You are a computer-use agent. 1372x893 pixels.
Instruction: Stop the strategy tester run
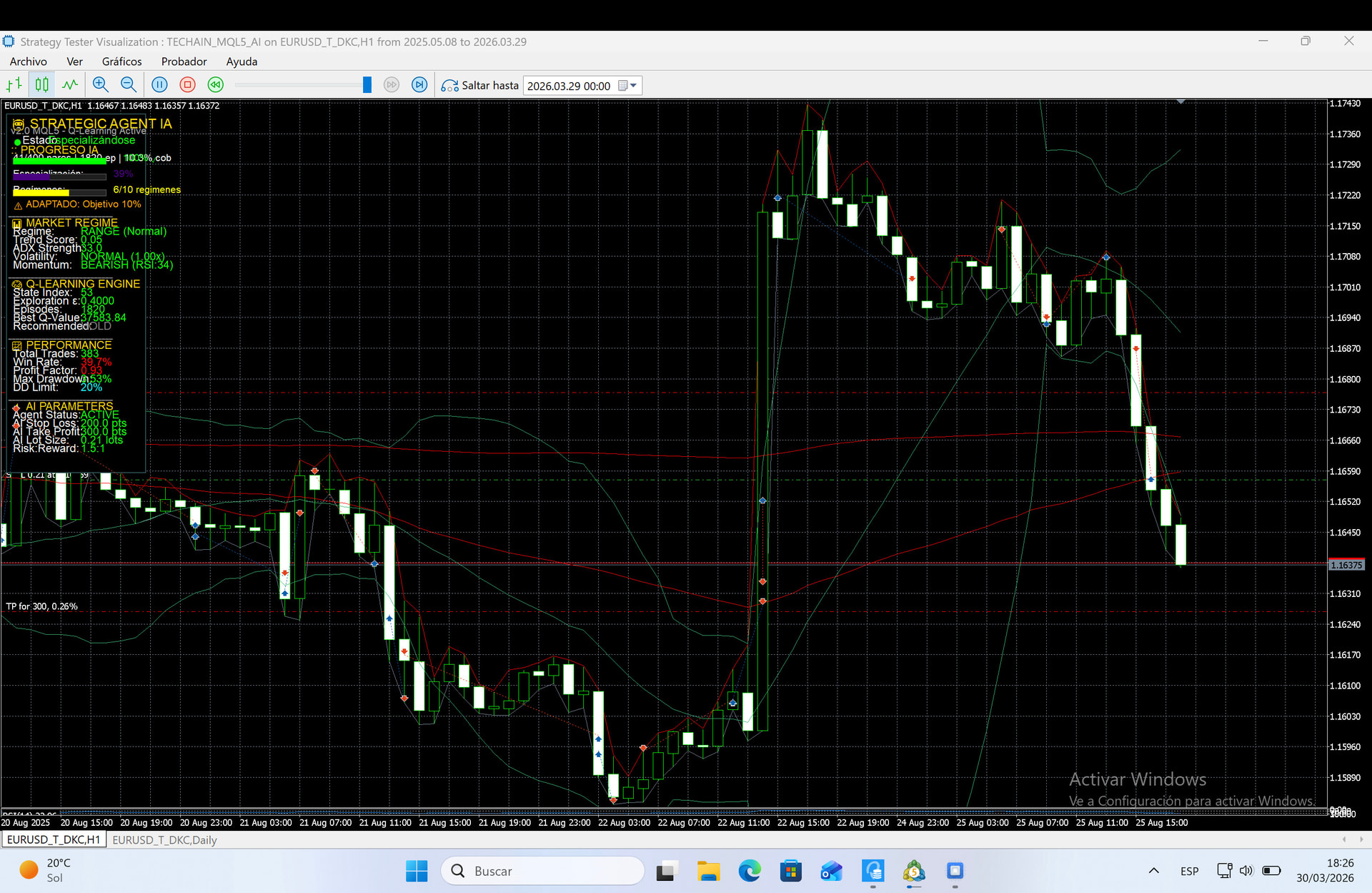tap(187, 85)
